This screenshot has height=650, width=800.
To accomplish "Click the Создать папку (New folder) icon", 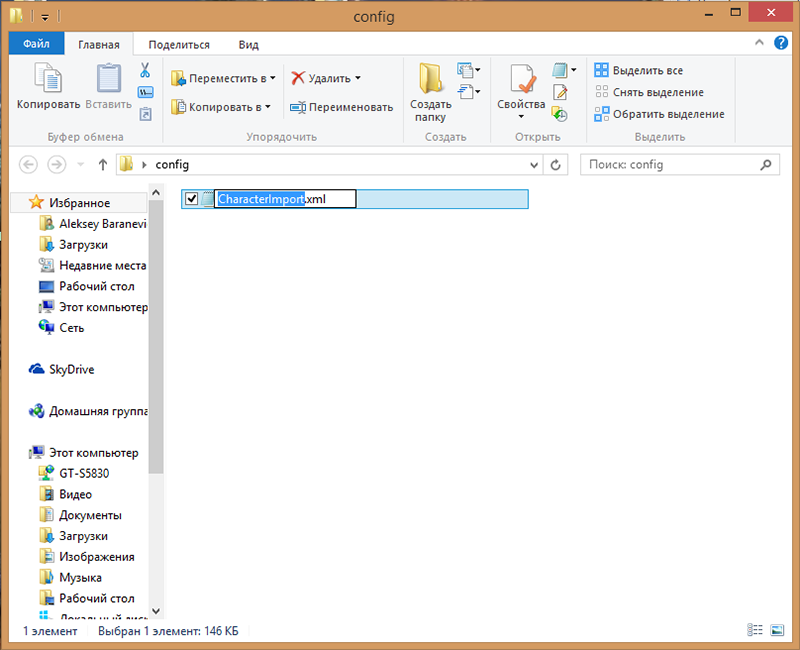I will (x=431, y=82).
